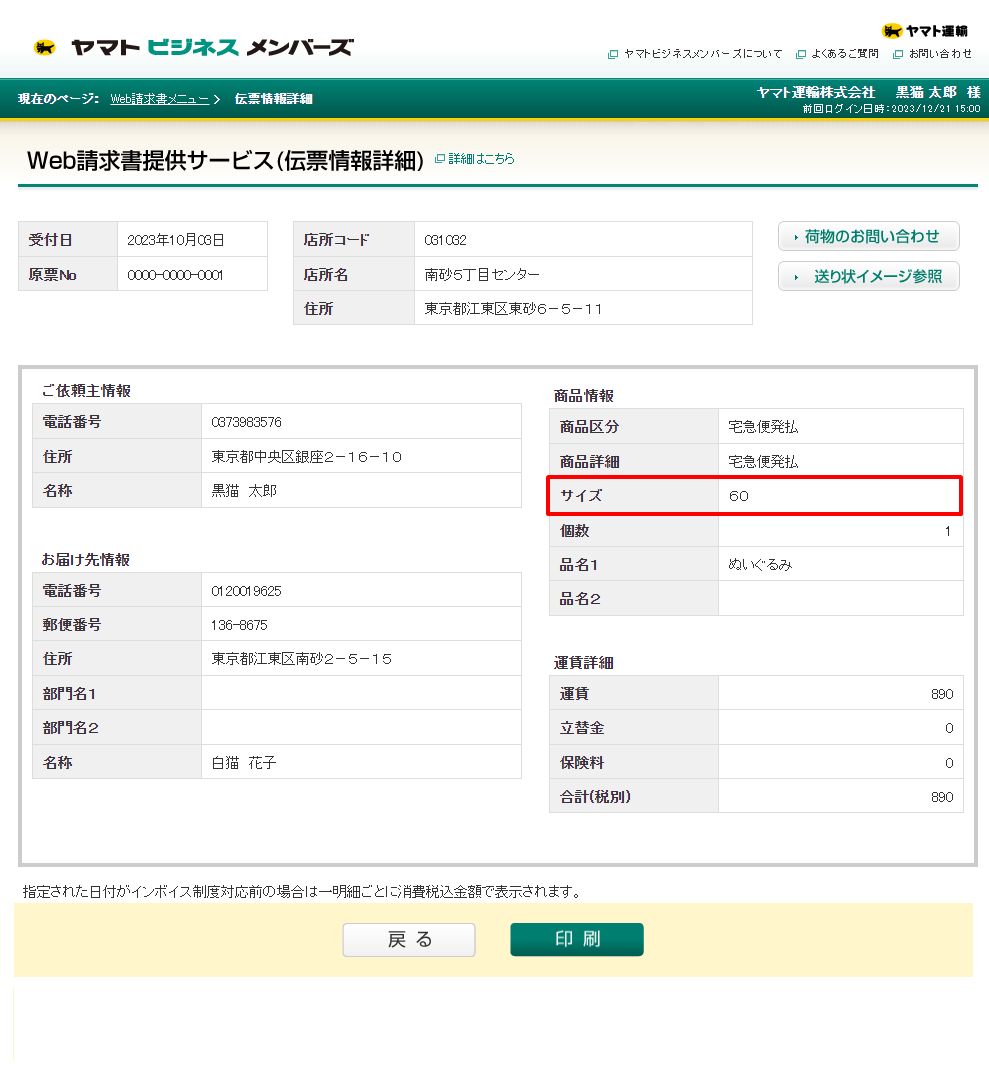This screenshot has height=1076, width=989.
Task: Click the 戻る button
Action: click(x=409, y=939)
